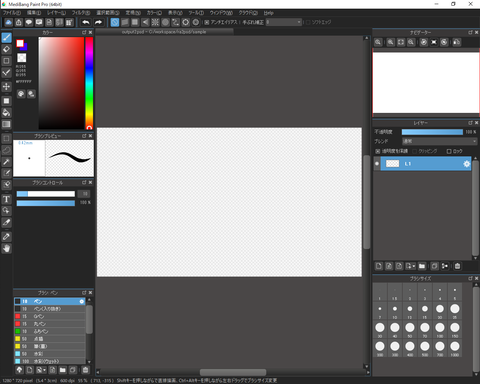This screenshot has height=384, width=480.
Task: Toggle visibility of layer L1
Action: pyautogui.click(x=377, y=164)
